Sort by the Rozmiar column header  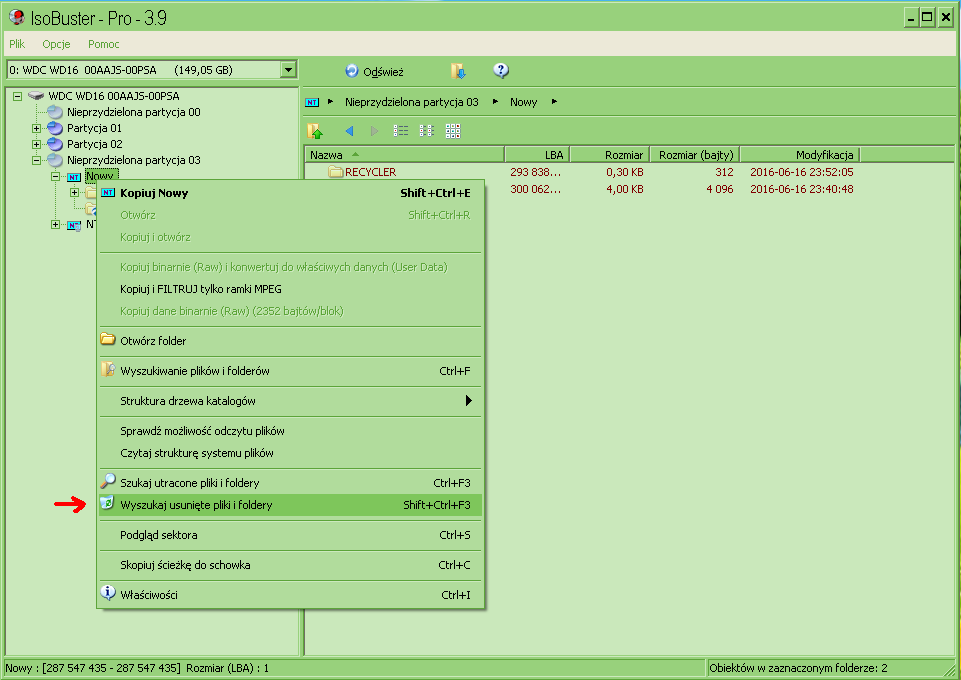pyautogui.click(x=610, y=155)
